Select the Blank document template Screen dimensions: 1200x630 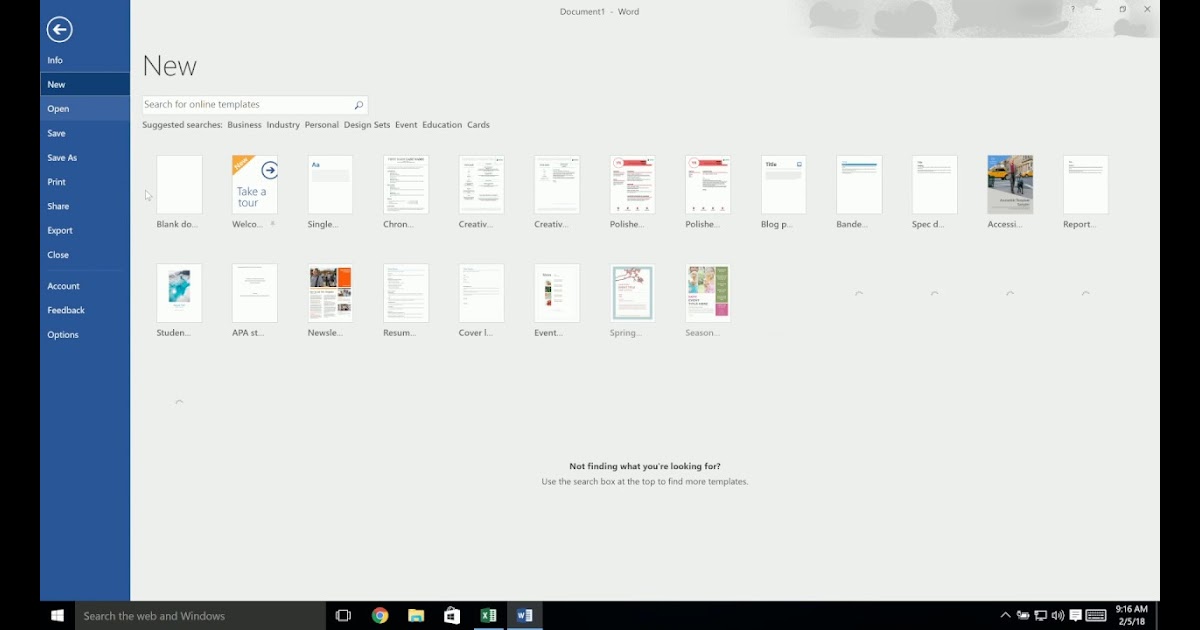(179, 185)
